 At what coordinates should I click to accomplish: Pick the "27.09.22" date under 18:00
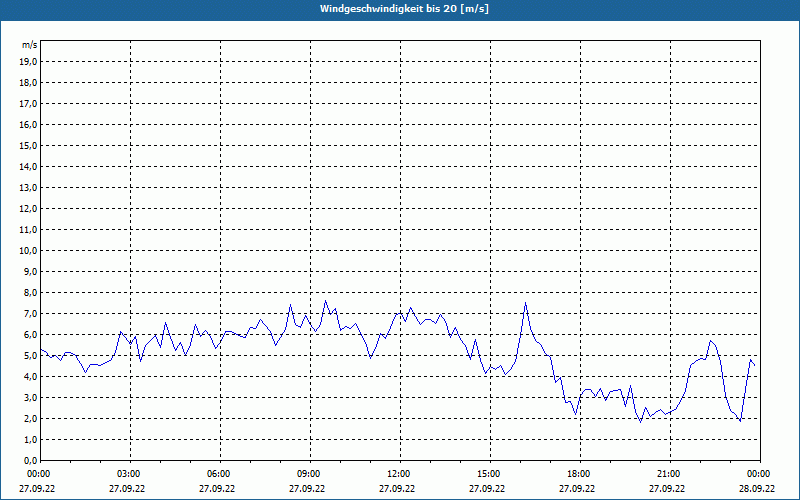(577, 488)
